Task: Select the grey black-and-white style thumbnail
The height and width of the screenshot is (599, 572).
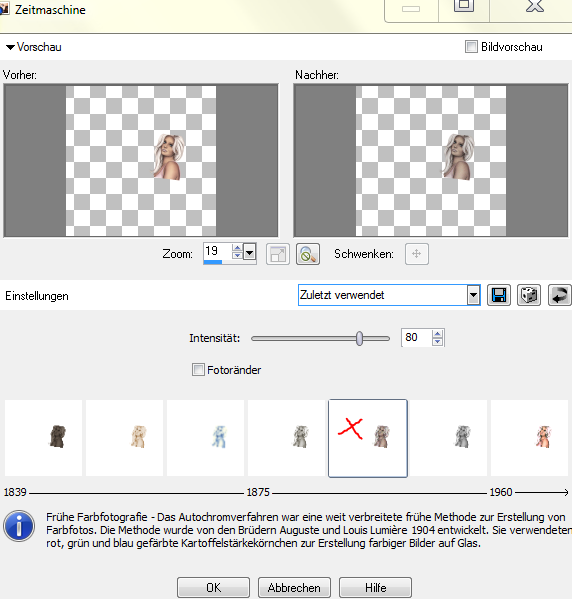Action: pyautogui.click(x=448, y=438)
